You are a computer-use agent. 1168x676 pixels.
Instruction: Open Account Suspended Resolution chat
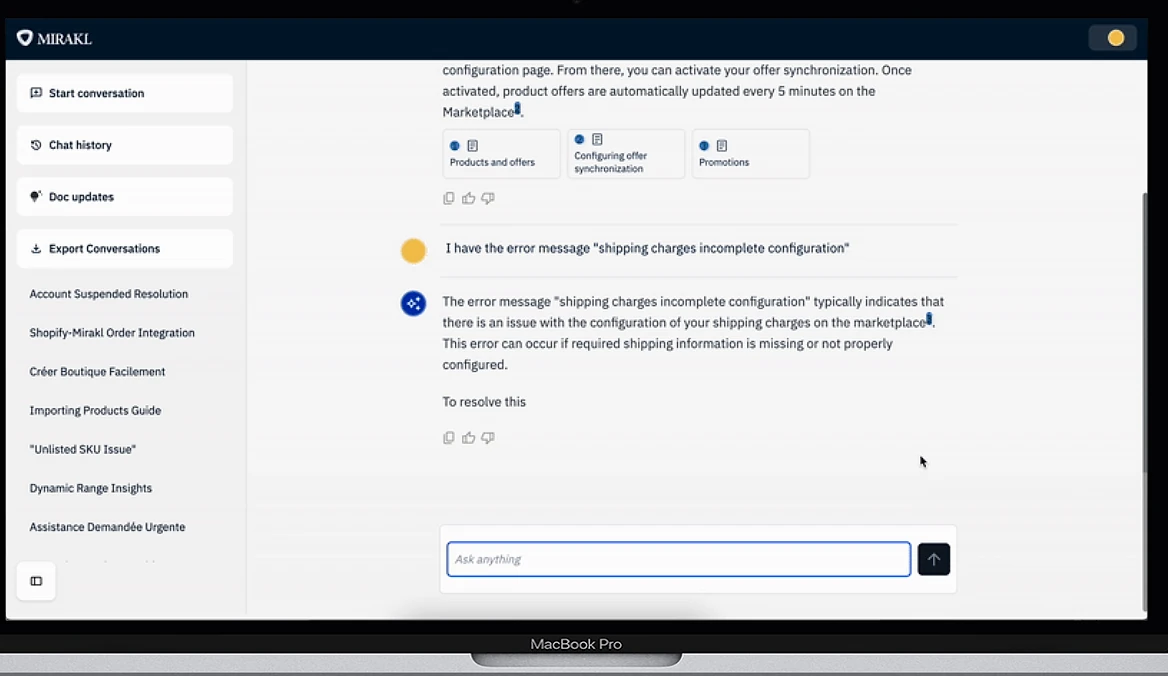click(109, 294)
